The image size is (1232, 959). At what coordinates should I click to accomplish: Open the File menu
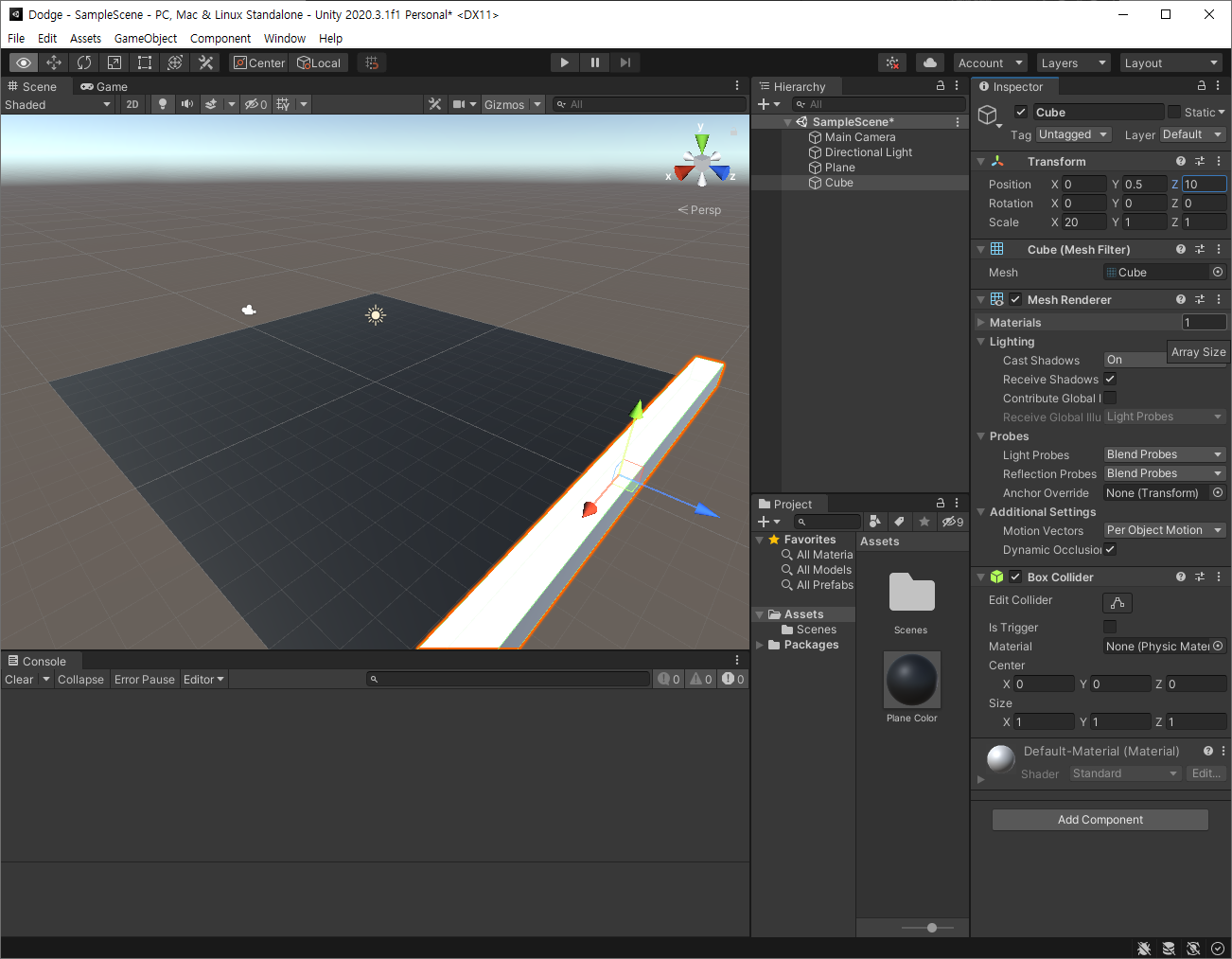(16, 38)
